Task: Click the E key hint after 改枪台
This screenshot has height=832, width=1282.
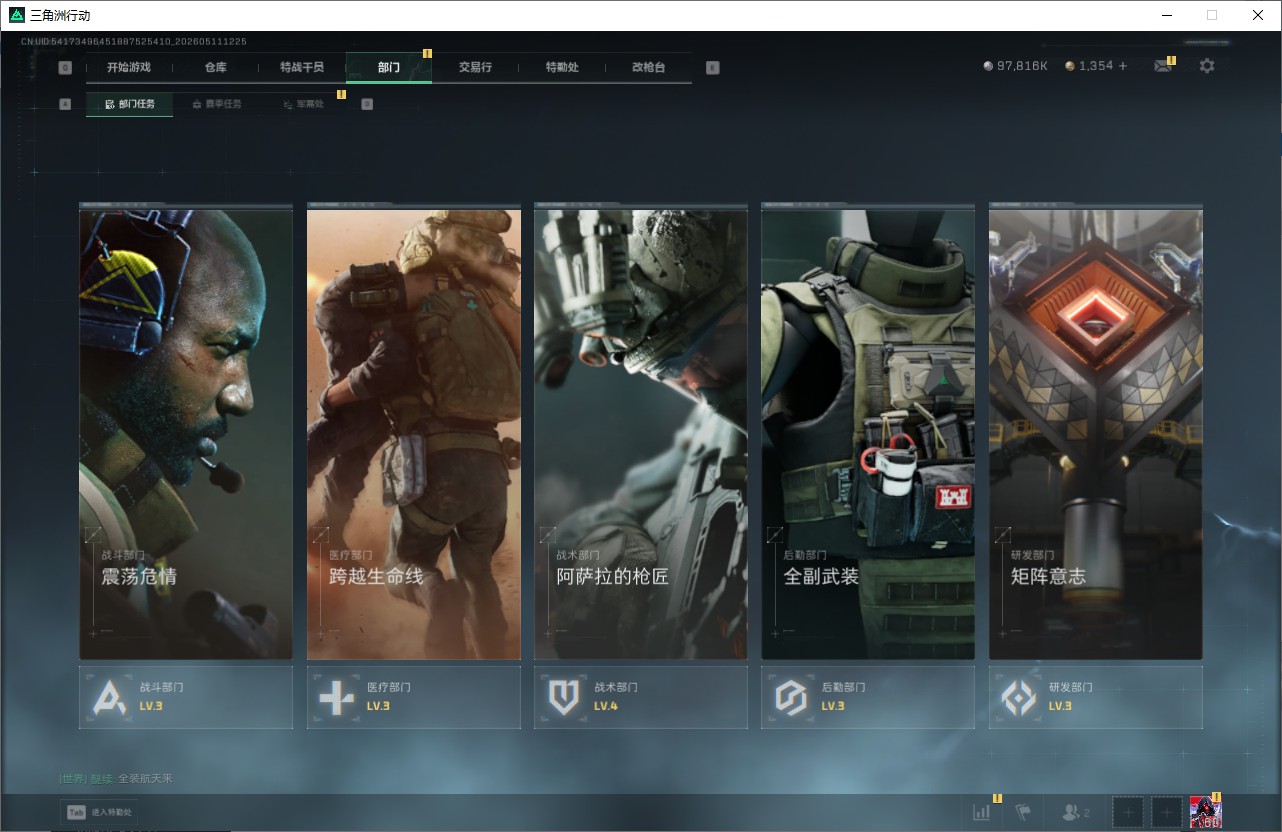Action: pyautogui.click(x=712, y=68)
